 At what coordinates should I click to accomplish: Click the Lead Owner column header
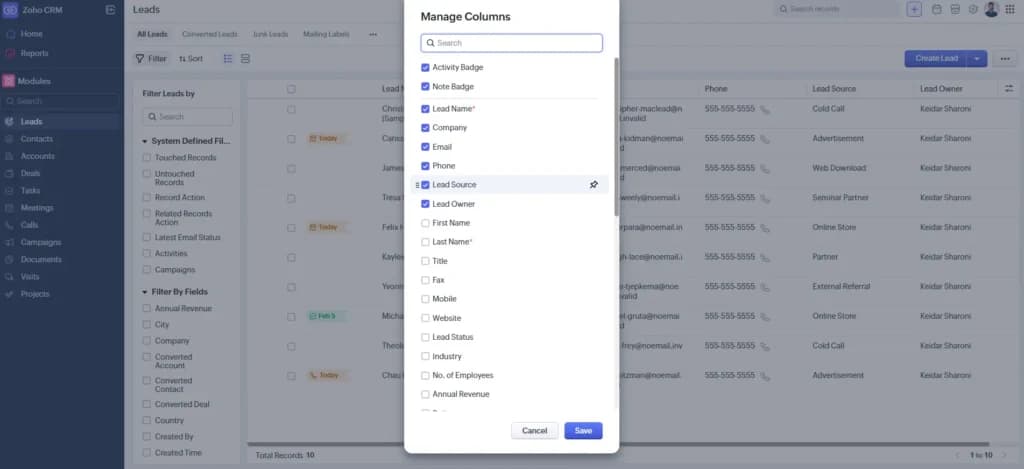point(941,89)
